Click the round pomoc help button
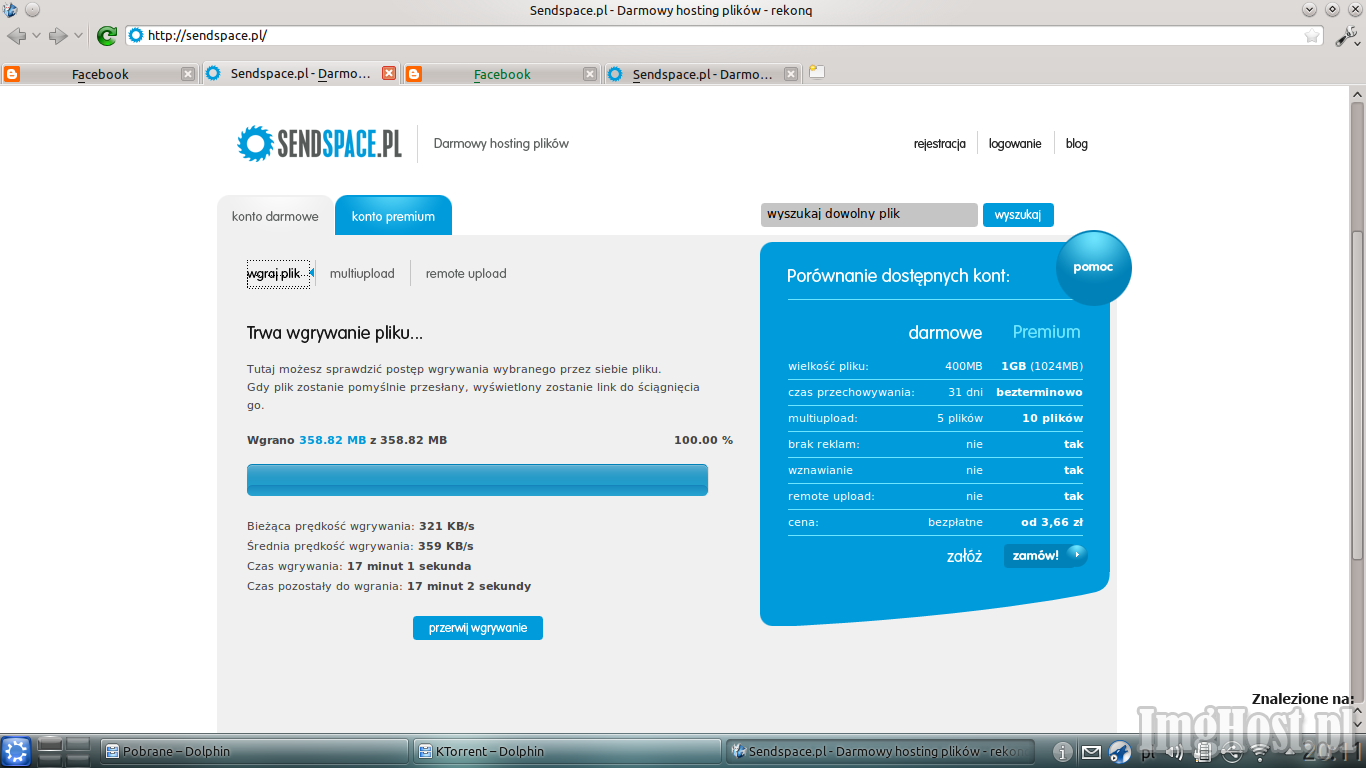1366x768 pixels. 1094,268
